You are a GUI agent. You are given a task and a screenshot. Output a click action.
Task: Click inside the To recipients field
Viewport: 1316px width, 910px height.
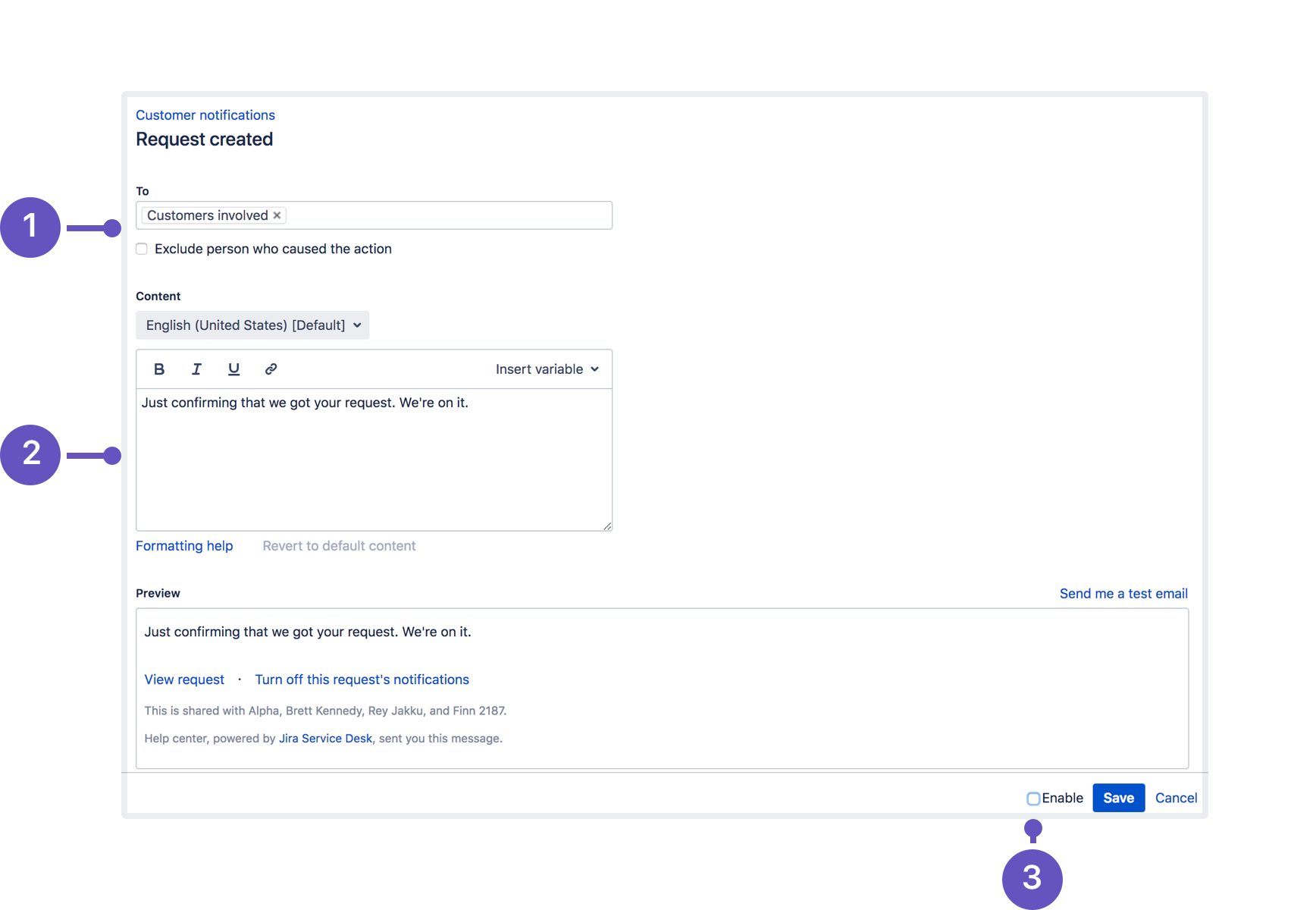tap(447, 215)
